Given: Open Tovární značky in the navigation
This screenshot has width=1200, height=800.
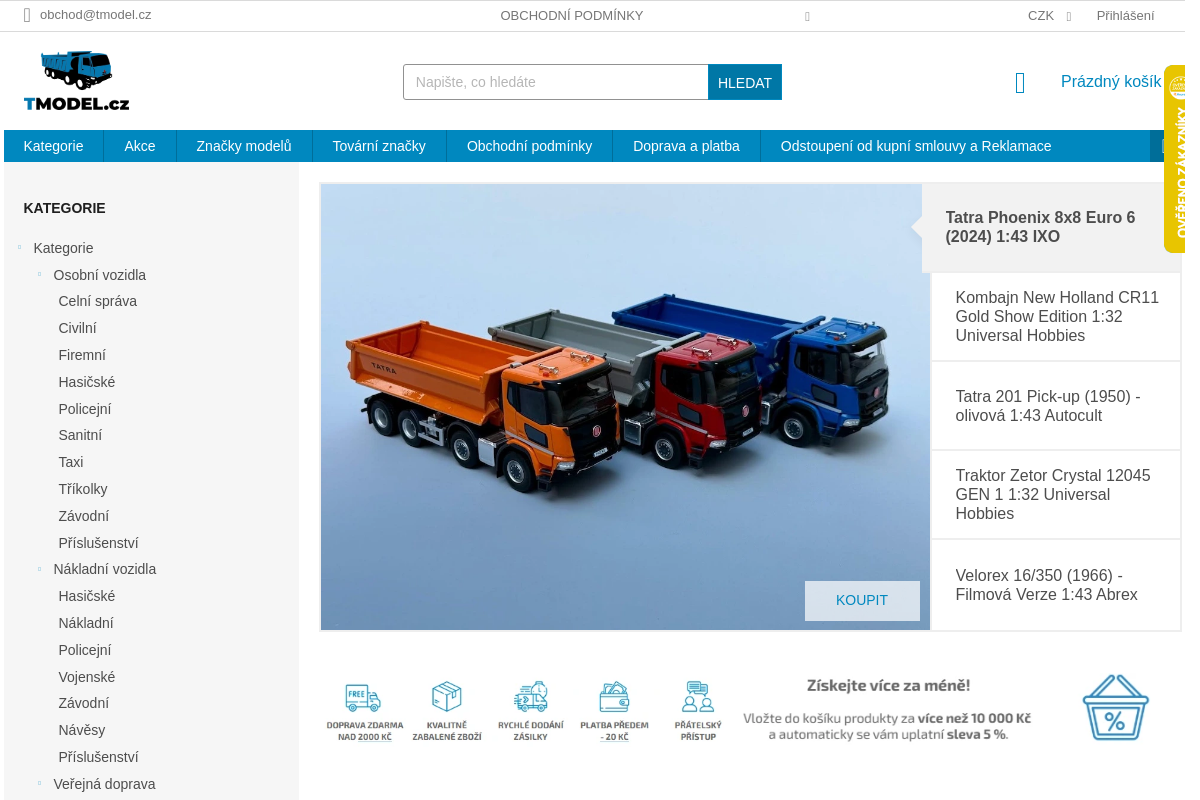Looking at the screenshot, I should [379, 146].
